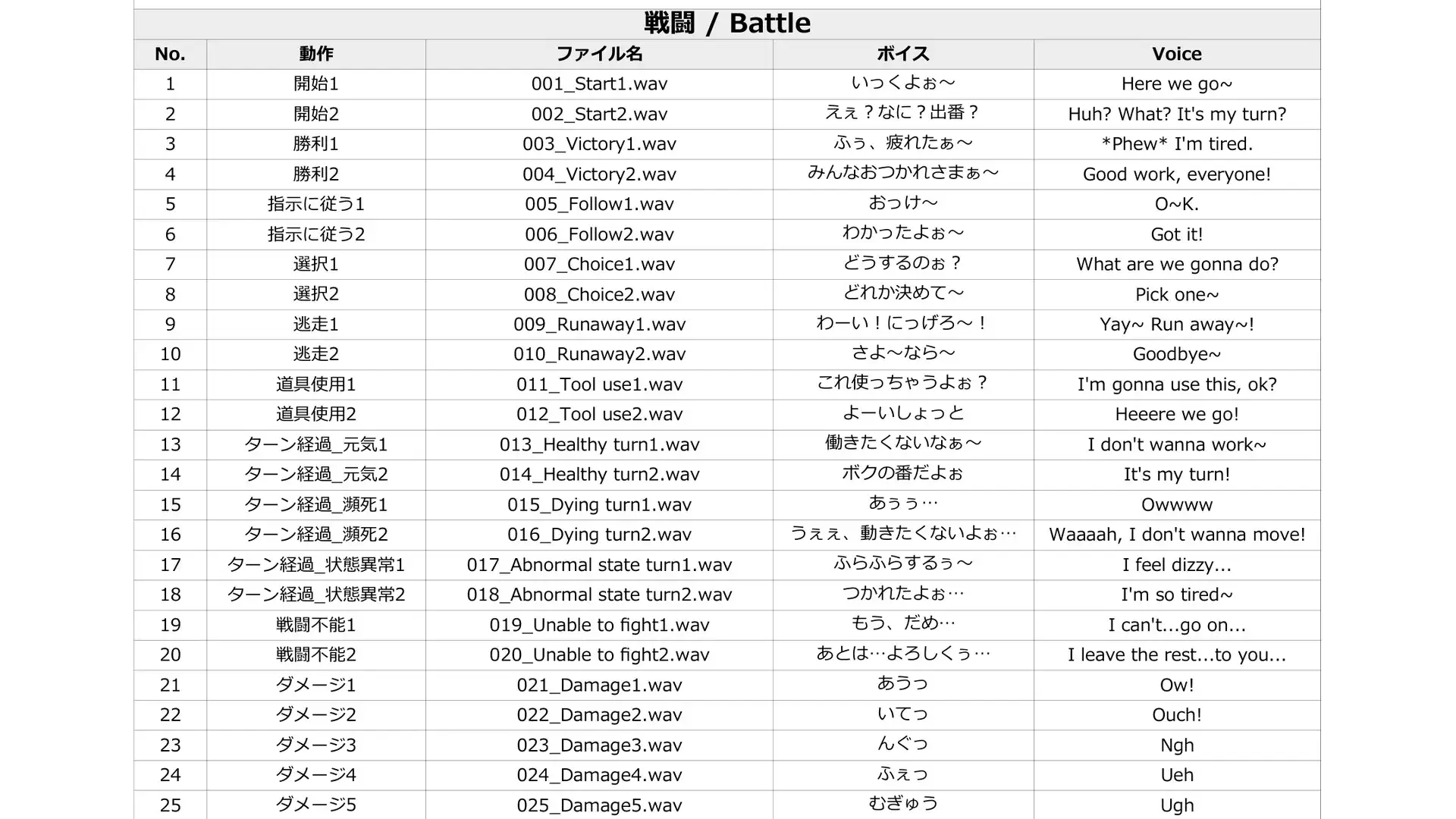Image resolution: width=1456 pixels, height=819 pixels.
Task: Click the ボクの番だよぉ voice cell
Action: 903,475
